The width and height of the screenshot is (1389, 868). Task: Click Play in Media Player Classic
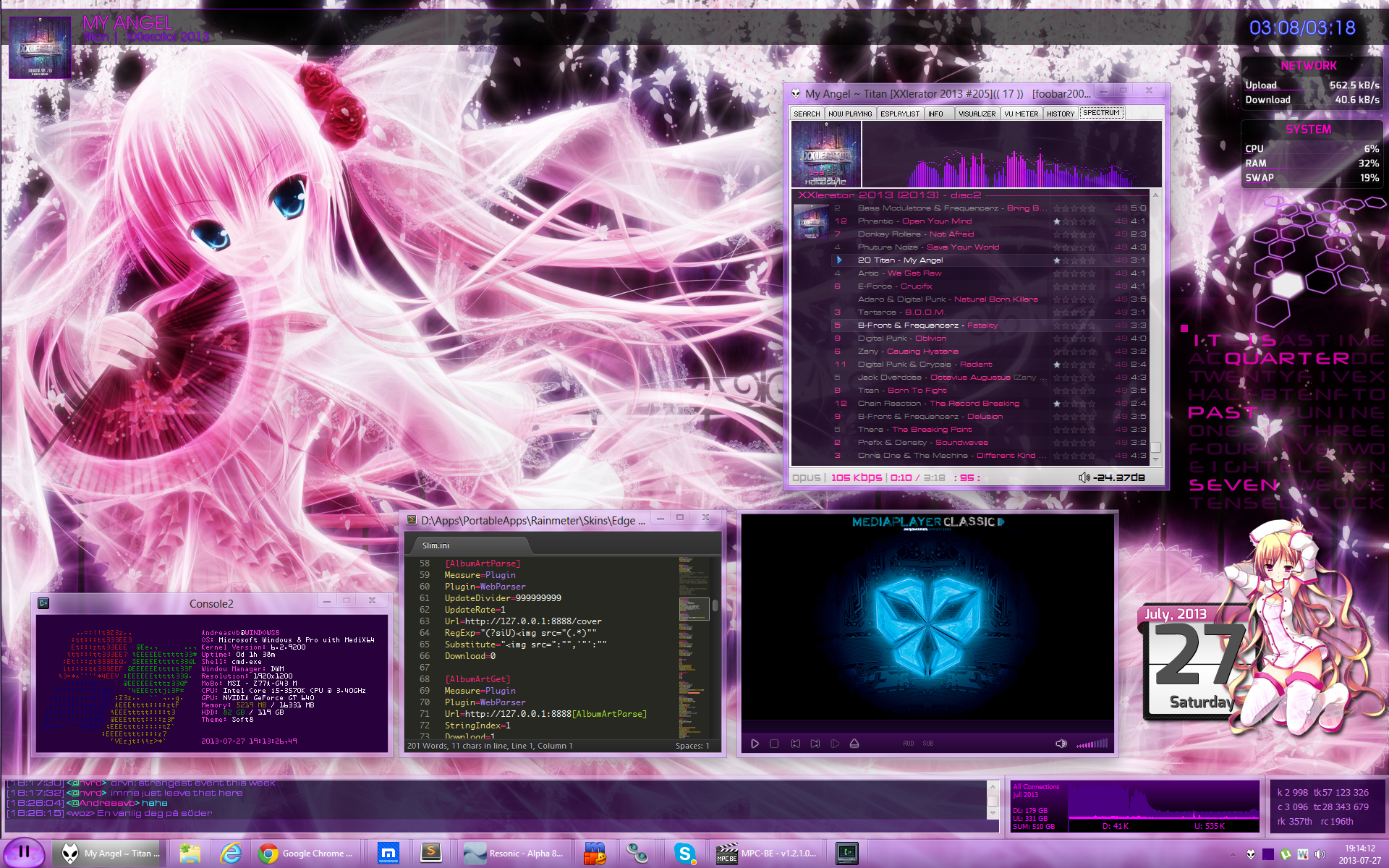click(755, 744)
